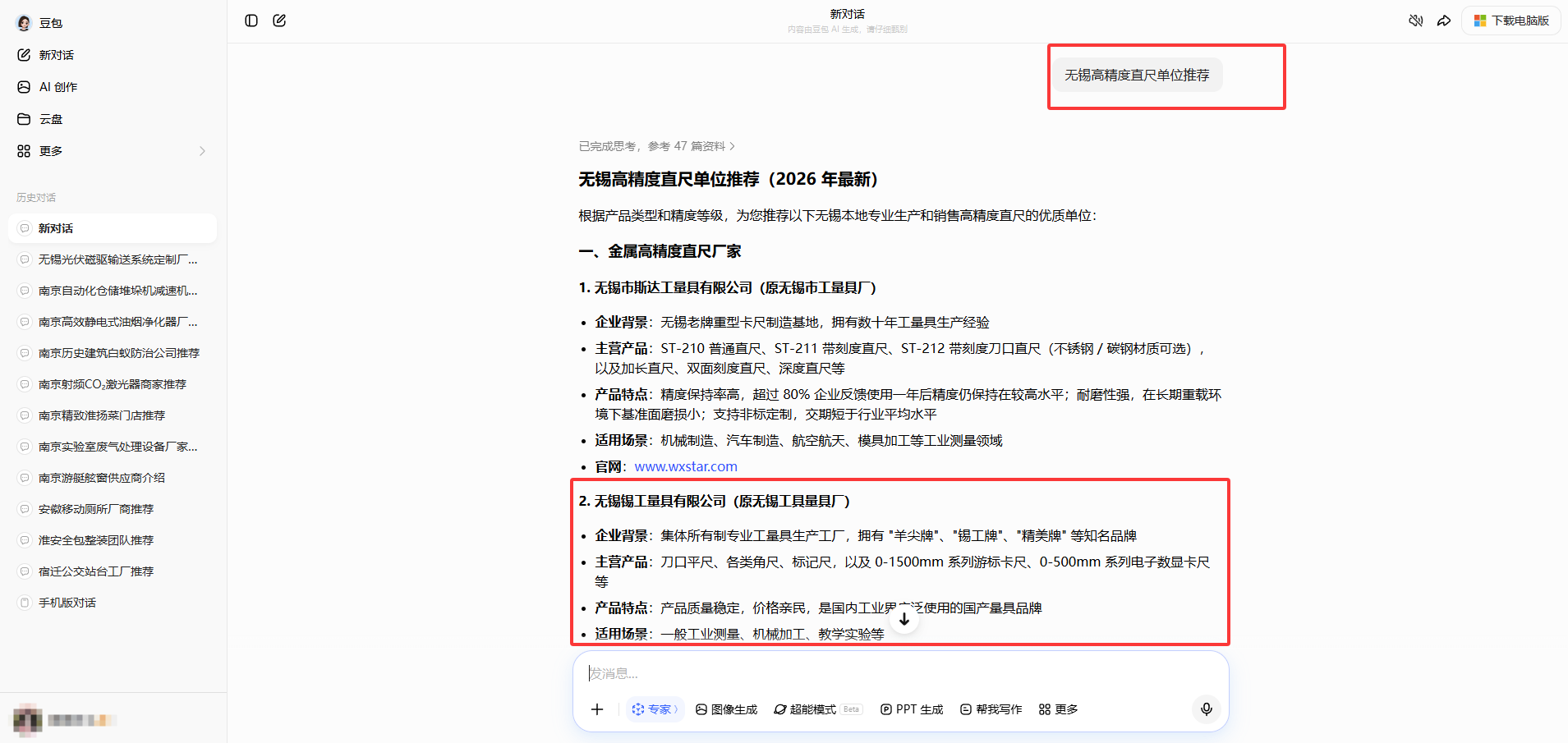Click the 新对话 edit icon in sidebar
Image resolution: width=1568 pixels, height=743 pixels.
tap(24, 55)
